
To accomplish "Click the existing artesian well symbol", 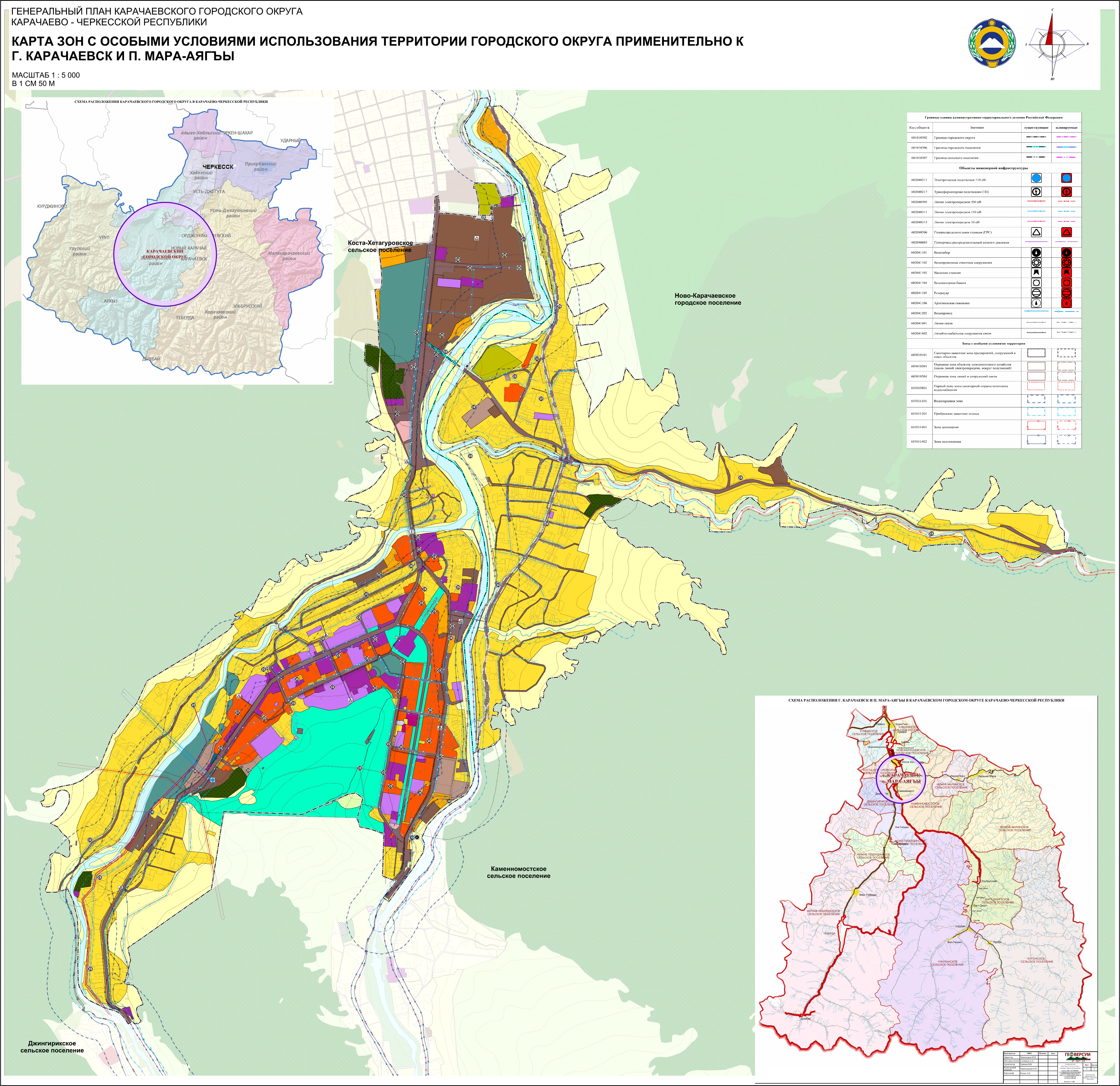I will coord(1037,303).
